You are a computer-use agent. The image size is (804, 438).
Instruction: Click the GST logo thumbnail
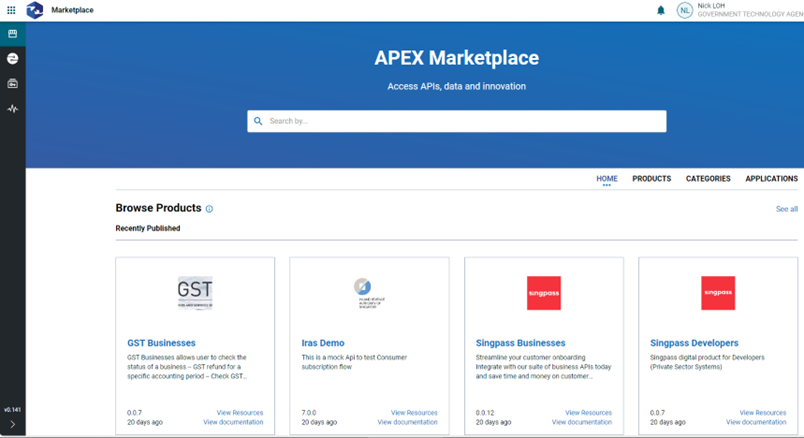click(x=195, y=293)
